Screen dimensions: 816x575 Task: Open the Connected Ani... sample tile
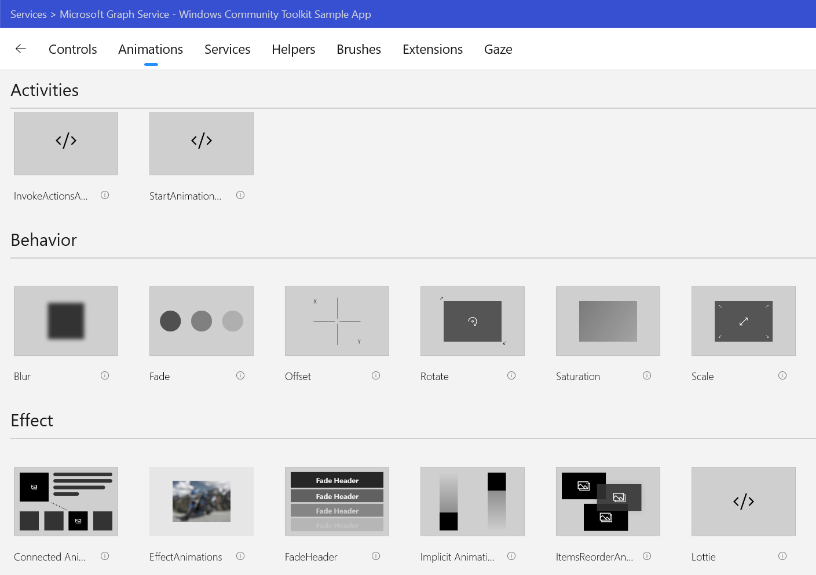pos(66,501)
